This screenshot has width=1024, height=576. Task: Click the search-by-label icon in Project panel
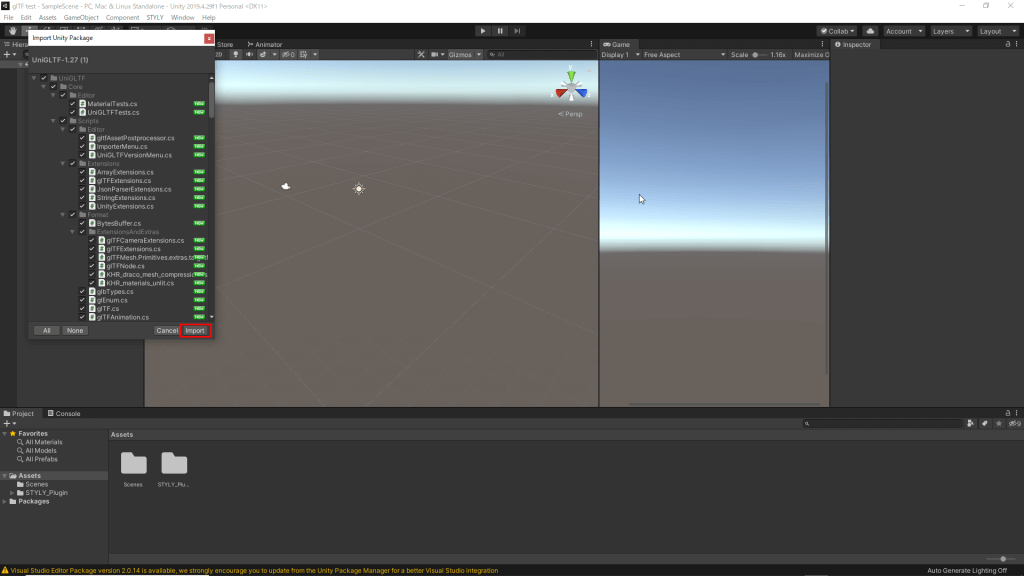(985, 423)
